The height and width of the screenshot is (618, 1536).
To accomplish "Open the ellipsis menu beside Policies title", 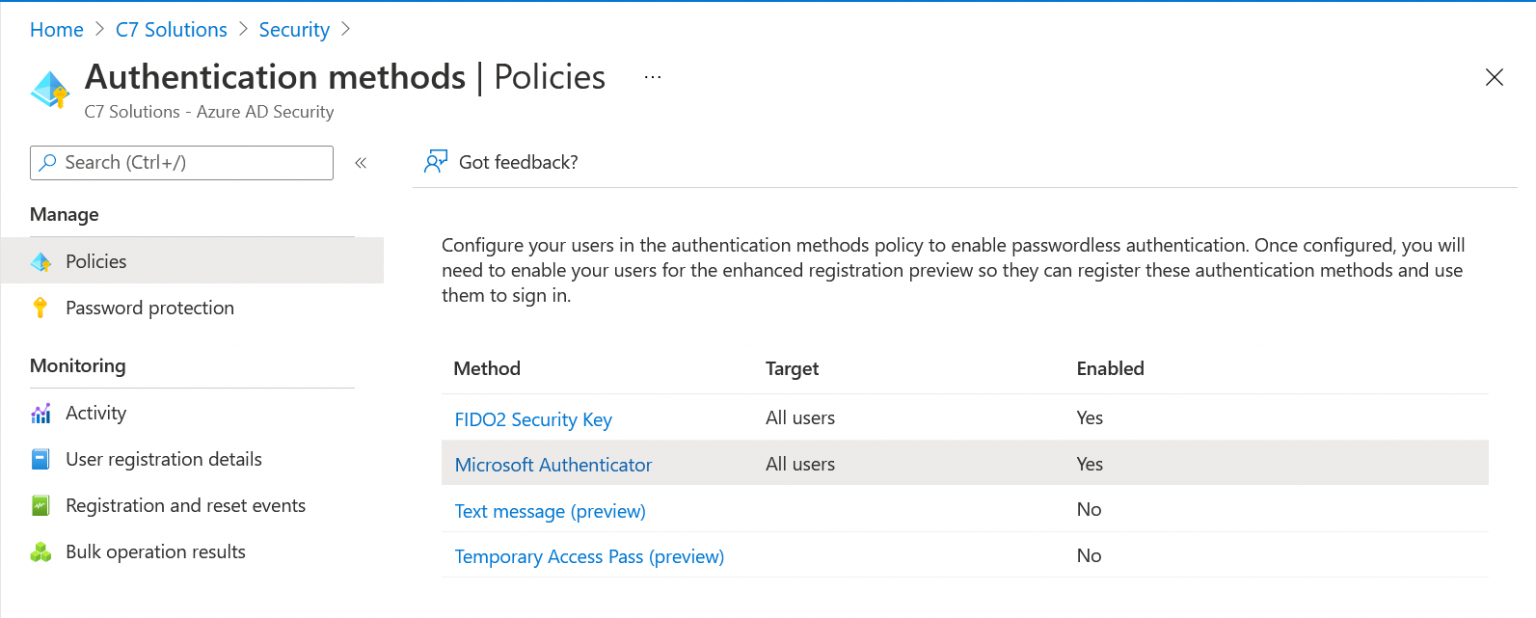I will click(652, 76).
